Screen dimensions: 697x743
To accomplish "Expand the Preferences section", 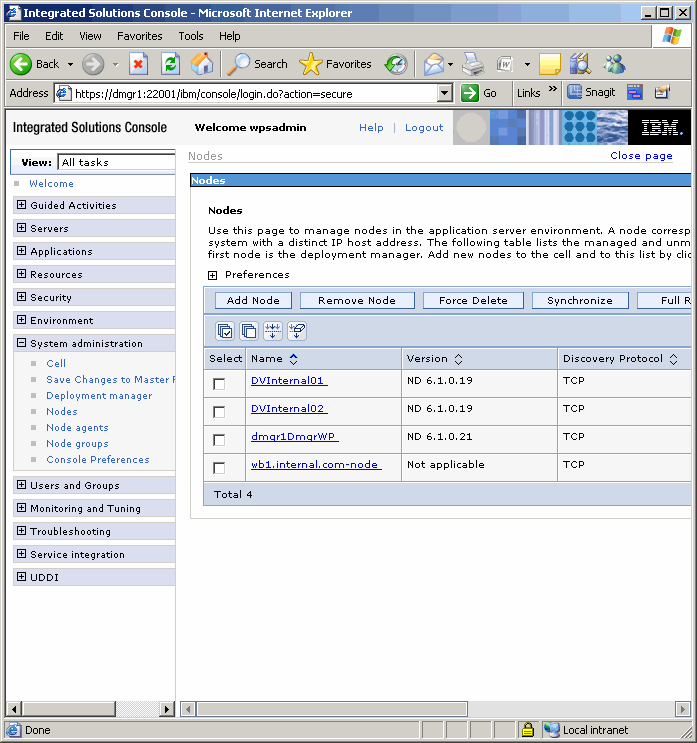I will click(212, 275).
